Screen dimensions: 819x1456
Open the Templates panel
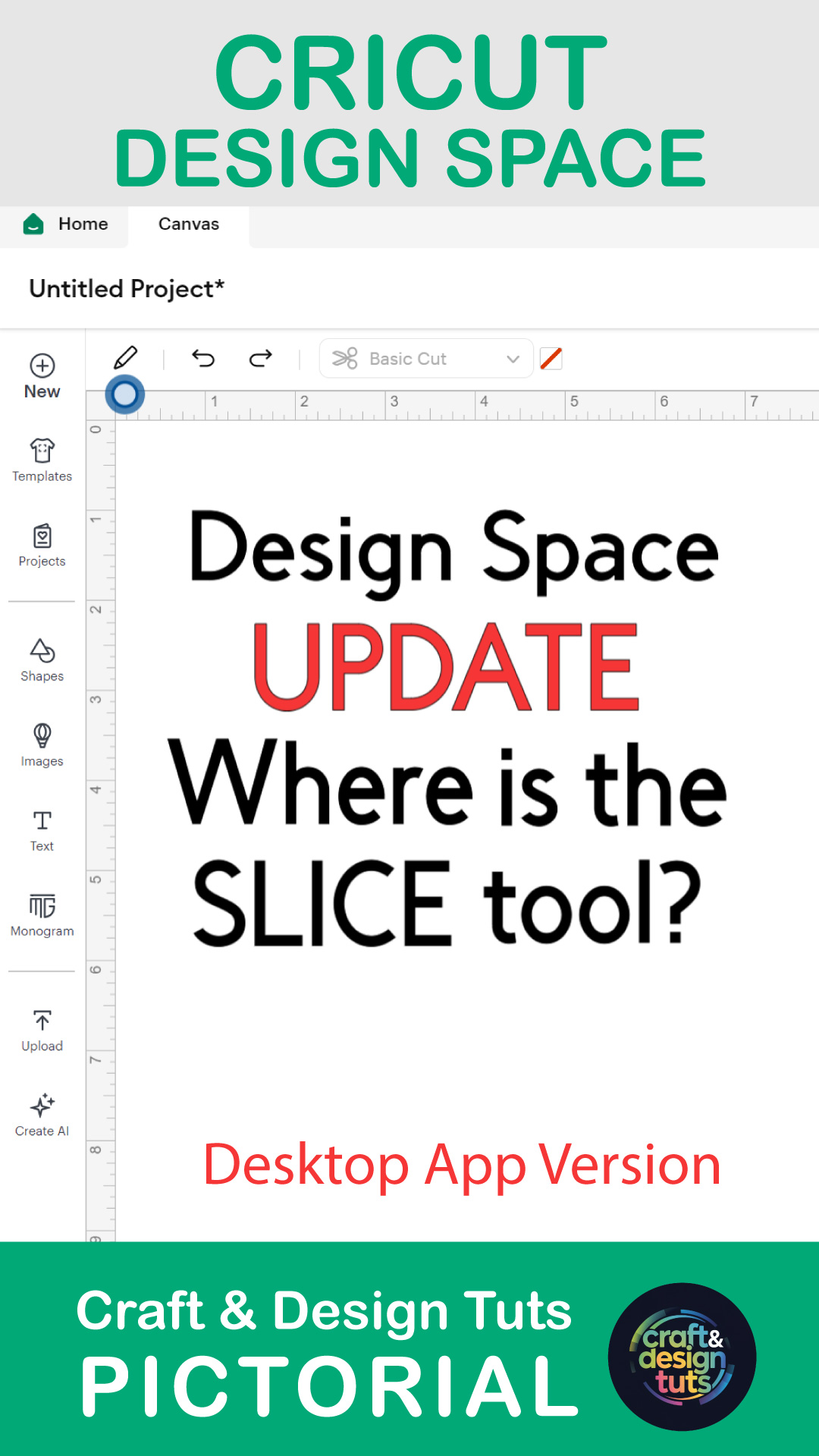coord(42,460)
